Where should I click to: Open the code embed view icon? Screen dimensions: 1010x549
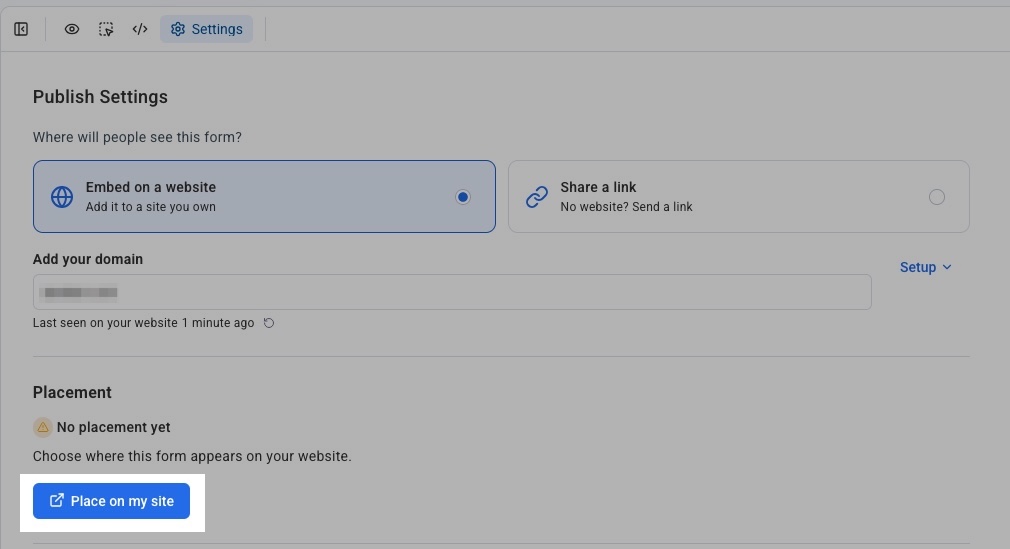[140, 29]
